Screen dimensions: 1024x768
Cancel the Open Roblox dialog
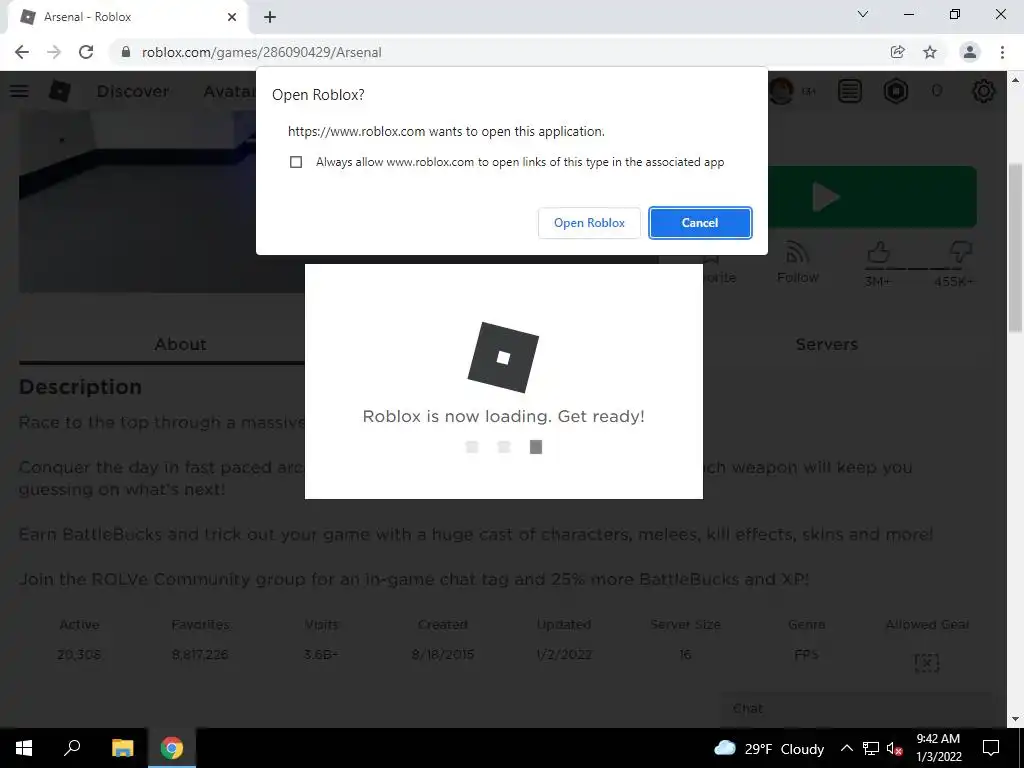(x=700, y=223)
